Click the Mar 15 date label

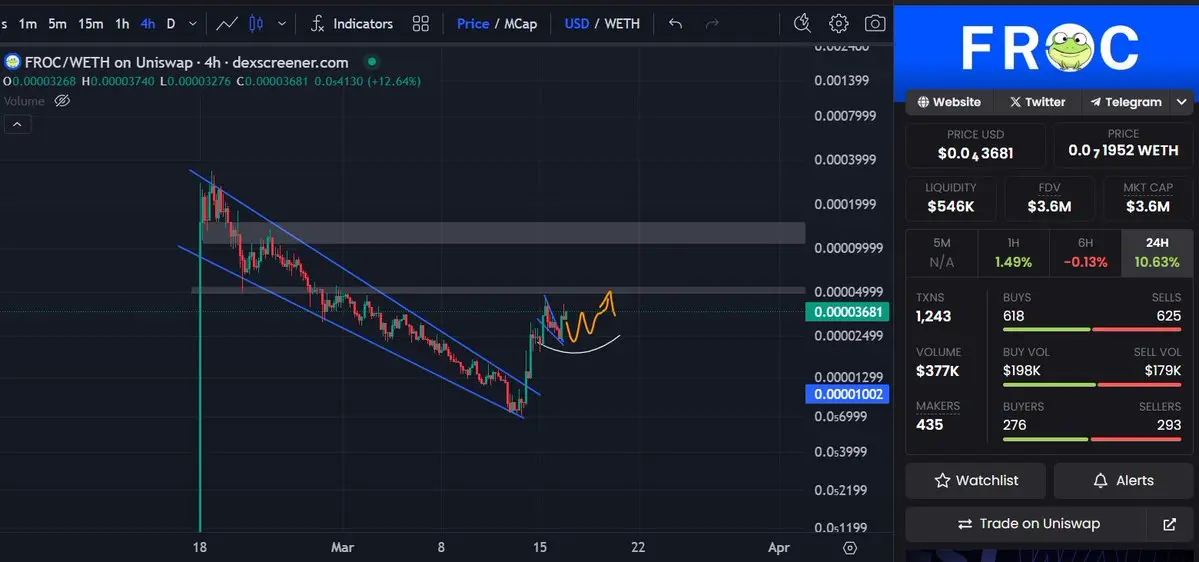click(x=540, y=547)
